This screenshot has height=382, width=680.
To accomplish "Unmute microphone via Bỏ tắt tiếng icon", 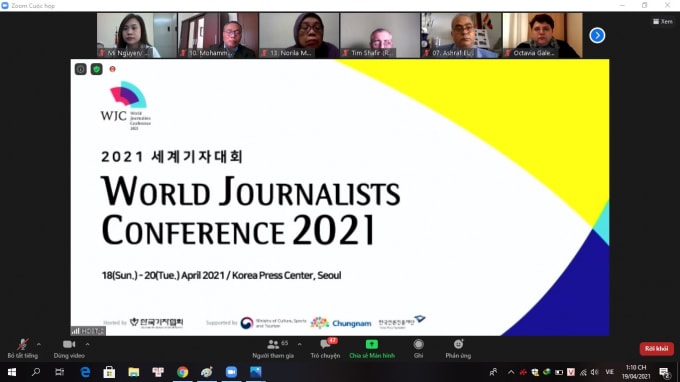I will (23, 345).
